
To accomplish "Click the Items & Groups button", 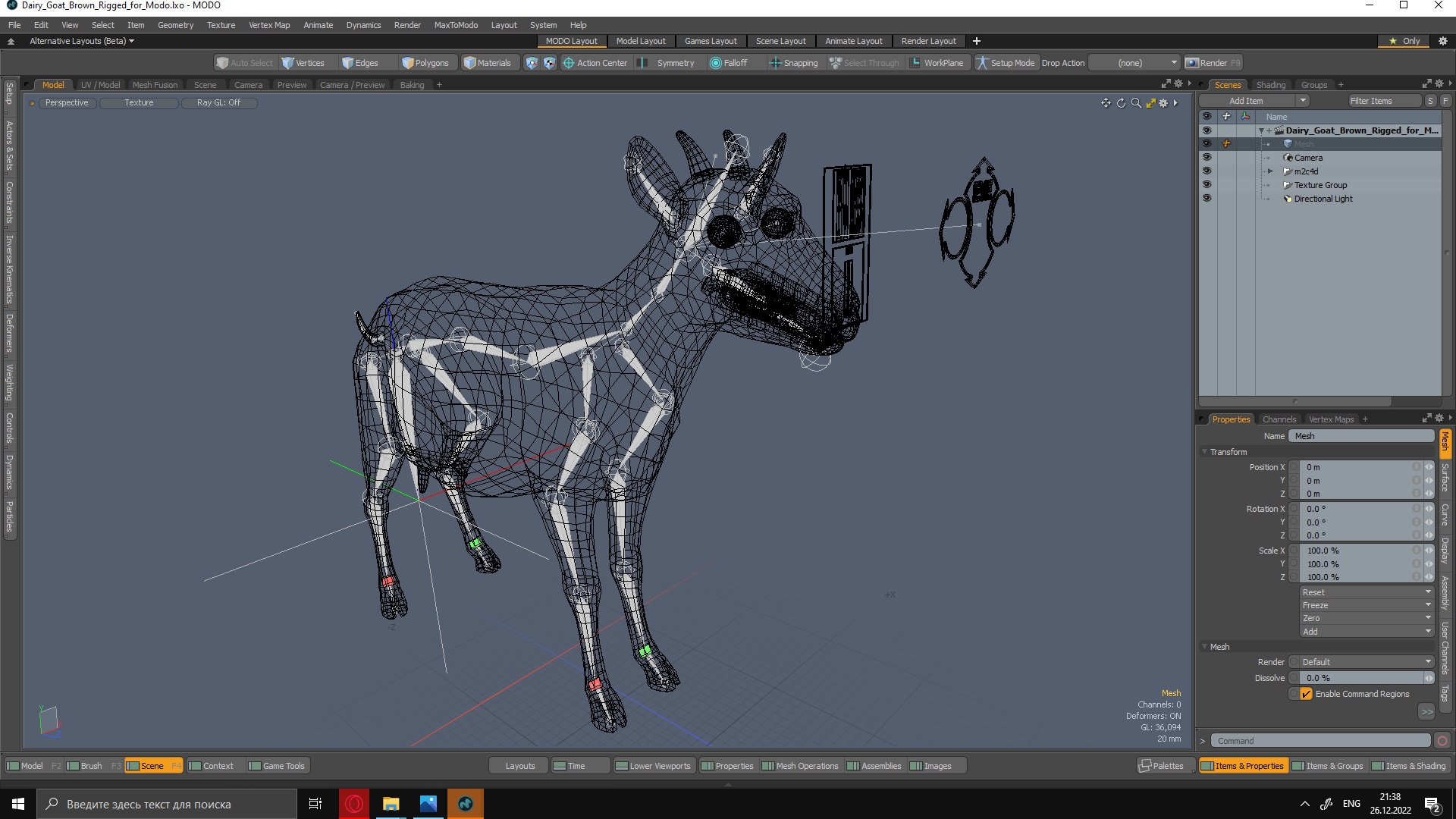I will click(x=1328, y=766).
